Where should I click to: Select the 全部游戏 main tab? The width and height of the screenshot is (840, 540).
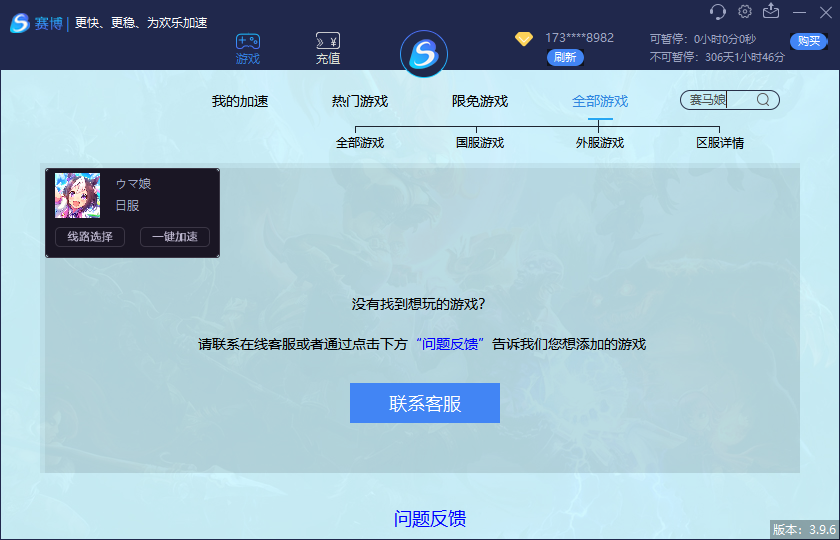tap(599, 101)
